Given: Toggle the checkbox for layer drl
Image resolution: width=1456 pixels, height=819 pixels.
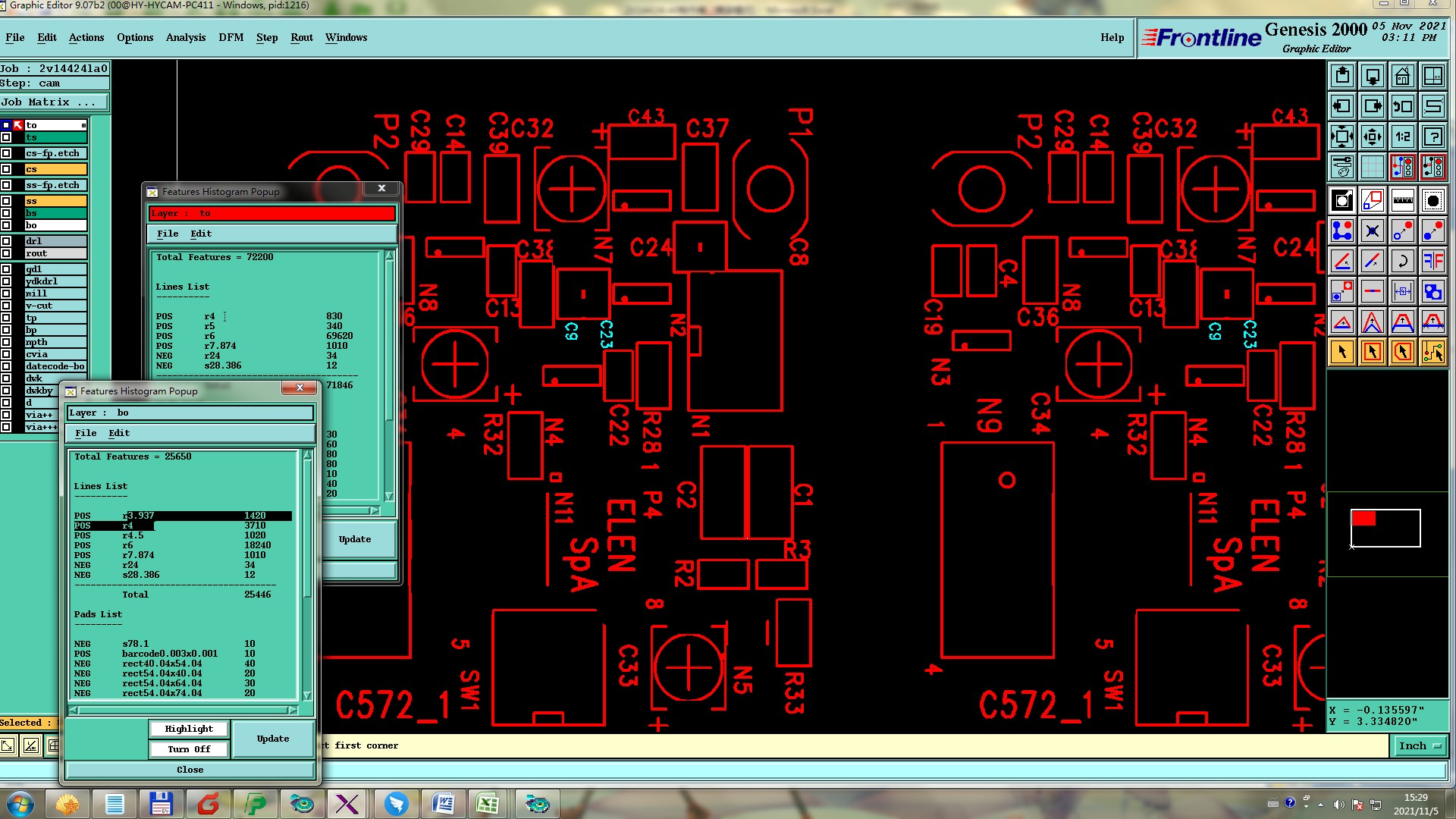Looking at the screenshot, I should point(6,241).
